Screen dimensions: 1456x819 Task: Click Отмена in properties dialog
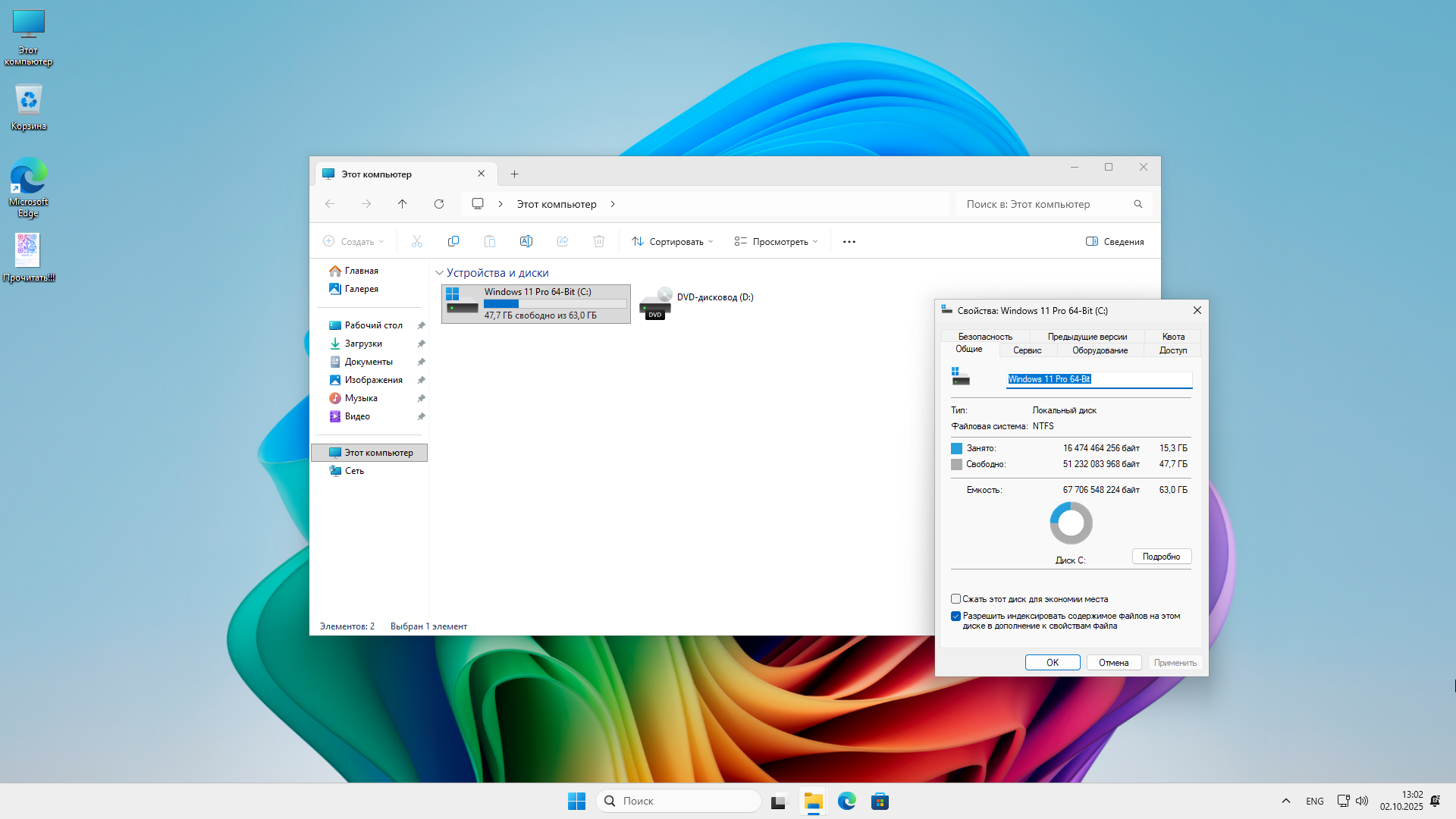(1113, 663)
